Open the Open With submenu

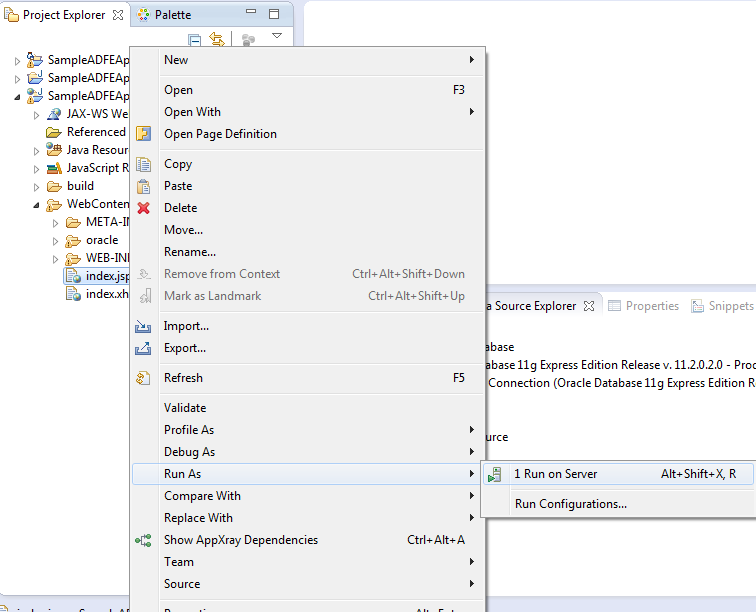pyautogui.click(x=309, y=112)
